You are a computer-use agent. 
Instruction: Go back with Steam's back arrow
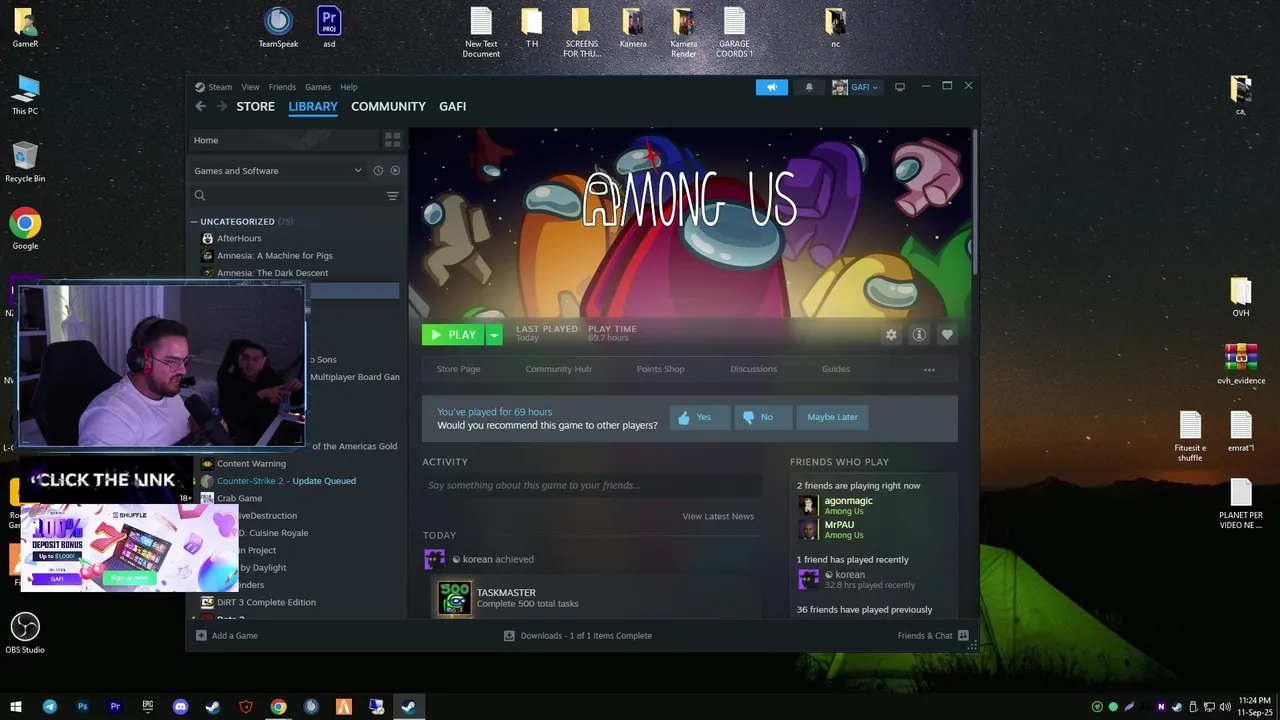[200, 106]
